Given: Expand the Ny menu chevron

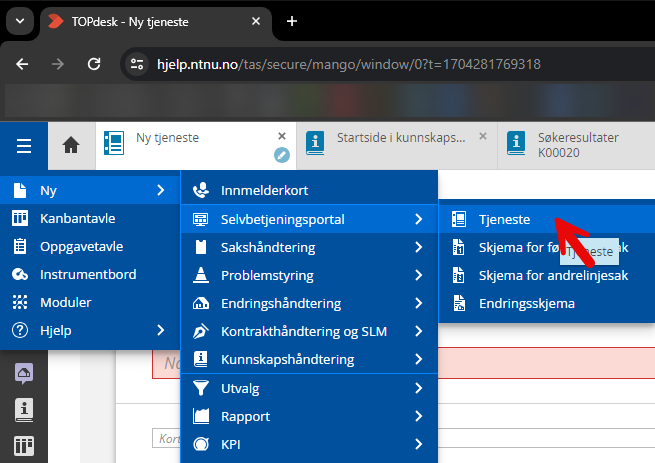Looking at the screenshot, I should [161, 190].
